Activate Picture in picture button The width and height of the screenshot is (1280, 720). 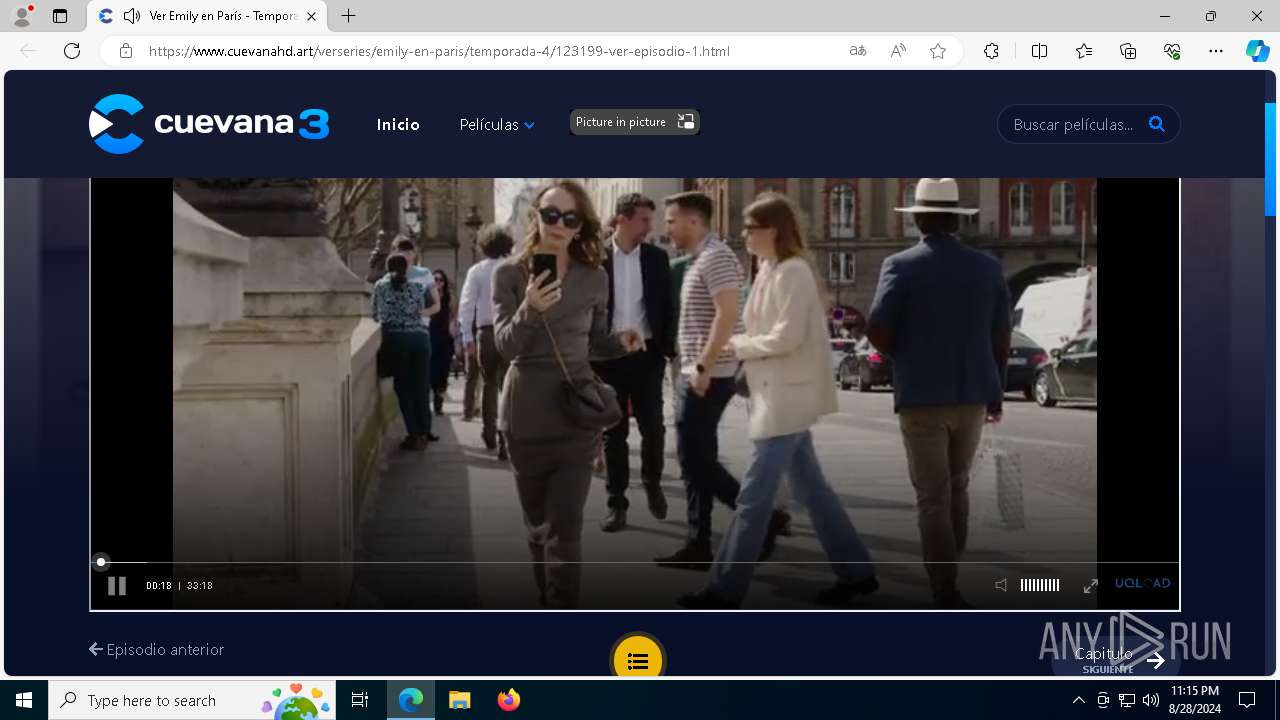click(634, 122)
